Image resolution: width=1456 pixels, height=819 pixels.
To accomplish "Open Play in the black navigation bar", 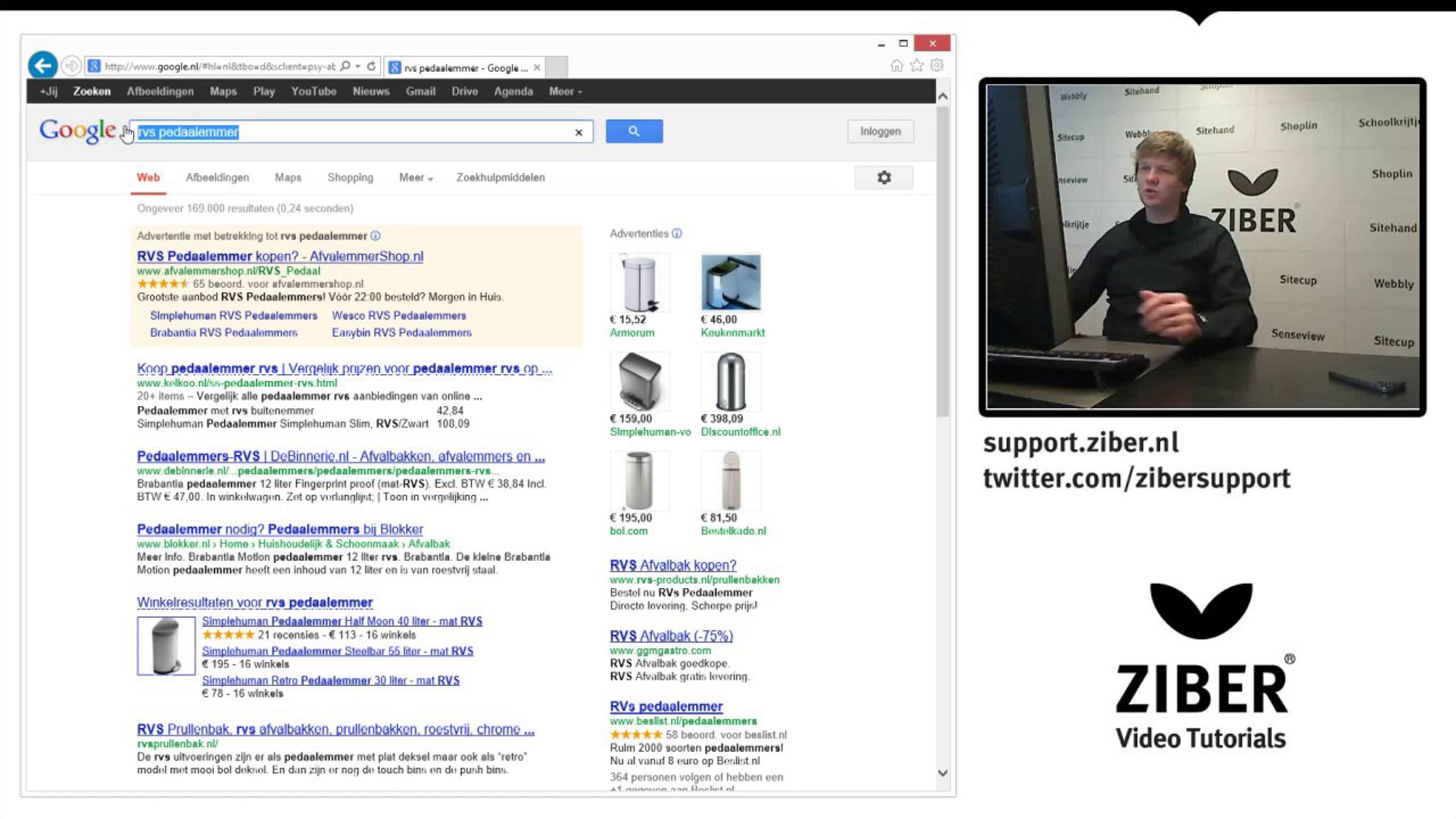I will [x=264, y=92].
